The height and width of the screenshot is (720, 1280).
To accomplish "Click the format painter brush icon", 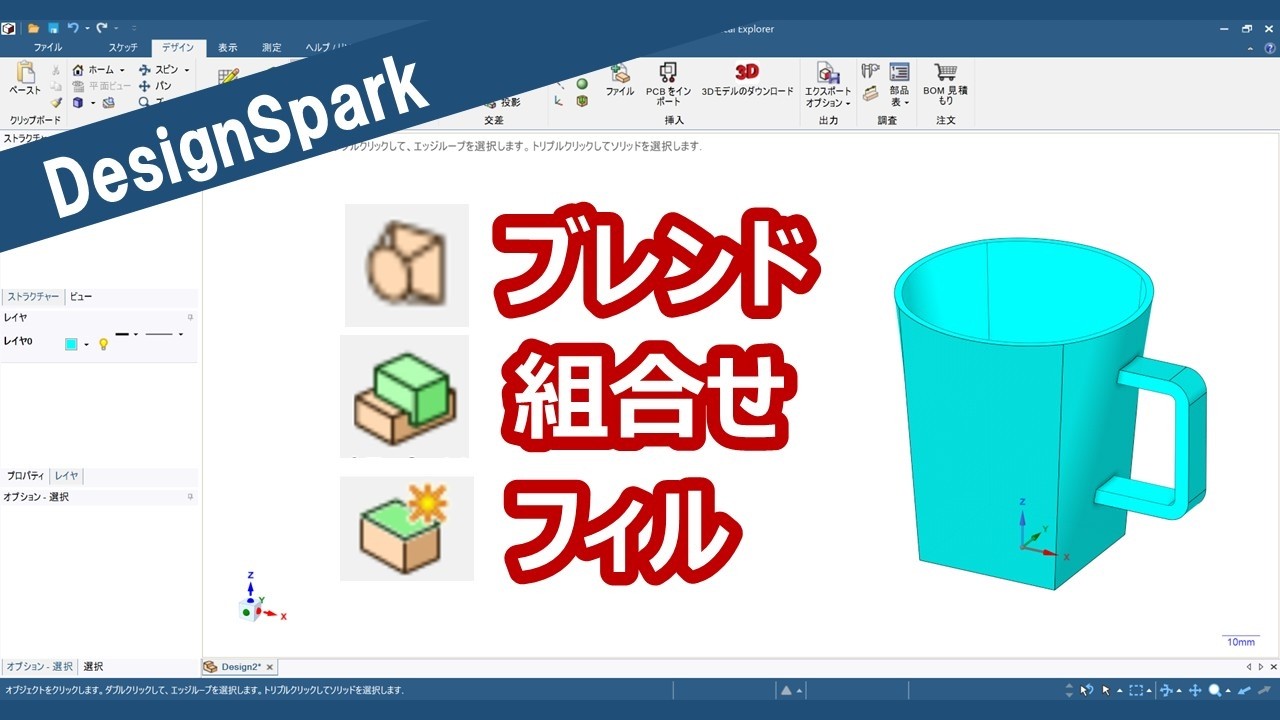I will (x=56, y=102).
